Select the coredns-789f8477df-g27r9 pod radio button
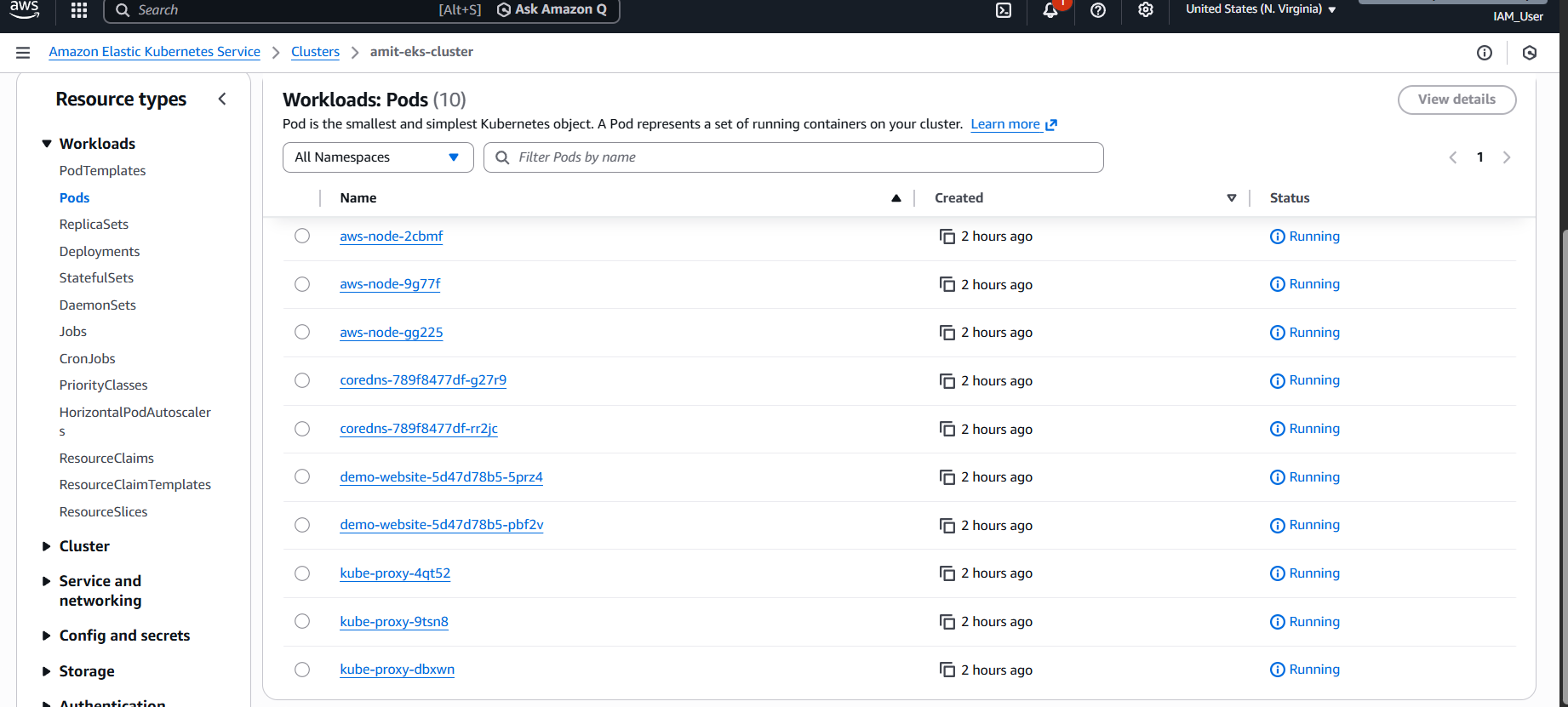Screen dimensions: 1568x707 pyautogui.click(x=302, y=380)
